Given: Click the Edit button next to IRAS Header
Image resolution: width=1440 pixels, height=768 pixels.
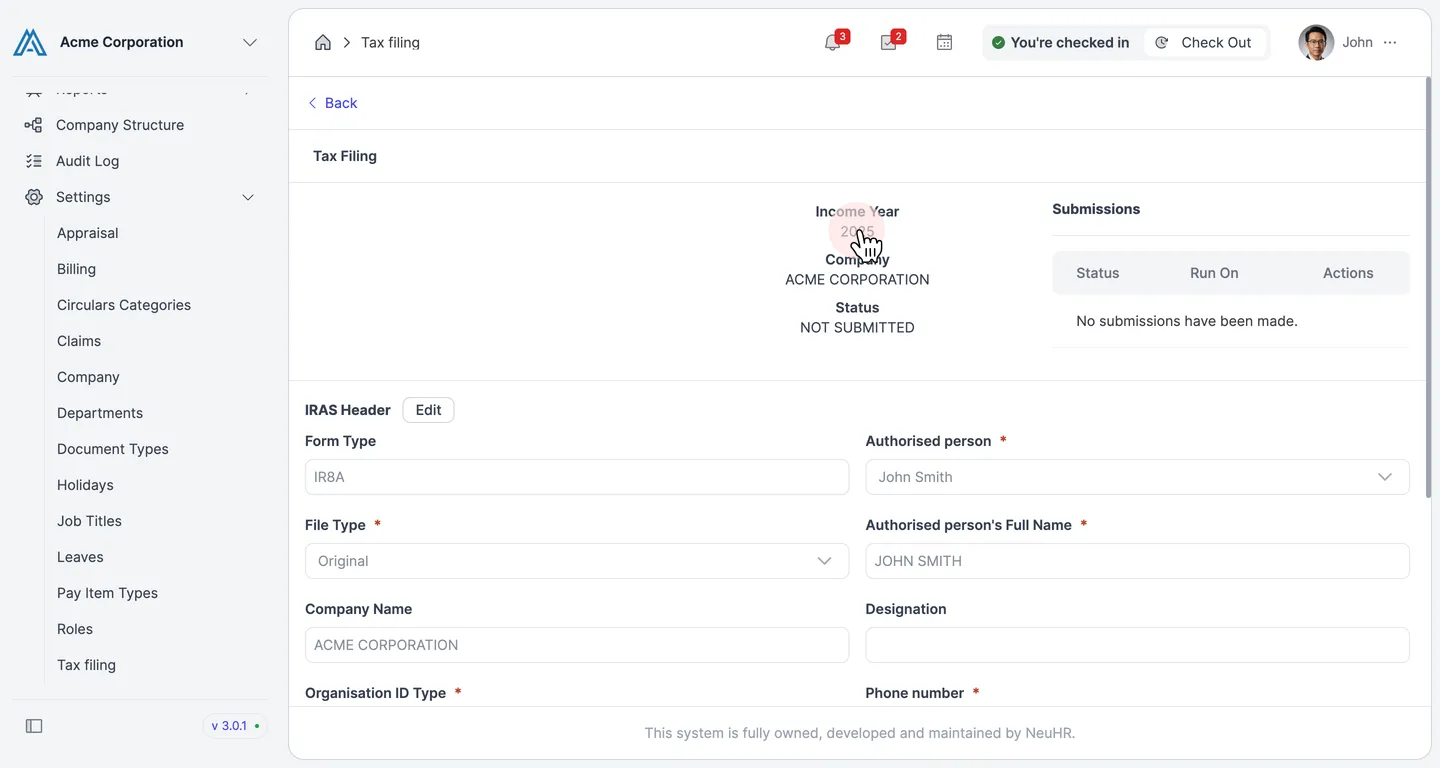Looking at the screenshot, I should 428,410.
